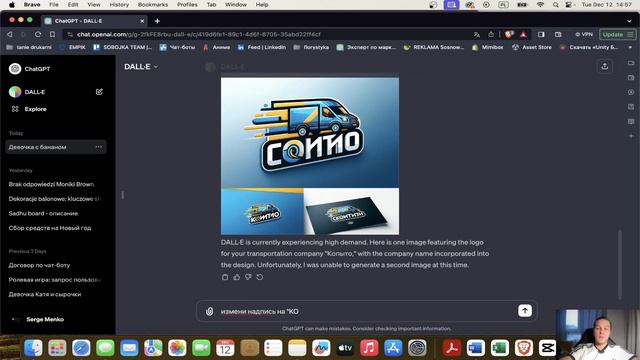Screen dimensions: 640x360
Task: Reload the page with the refresh icon
Action: (x=38, y=34)
